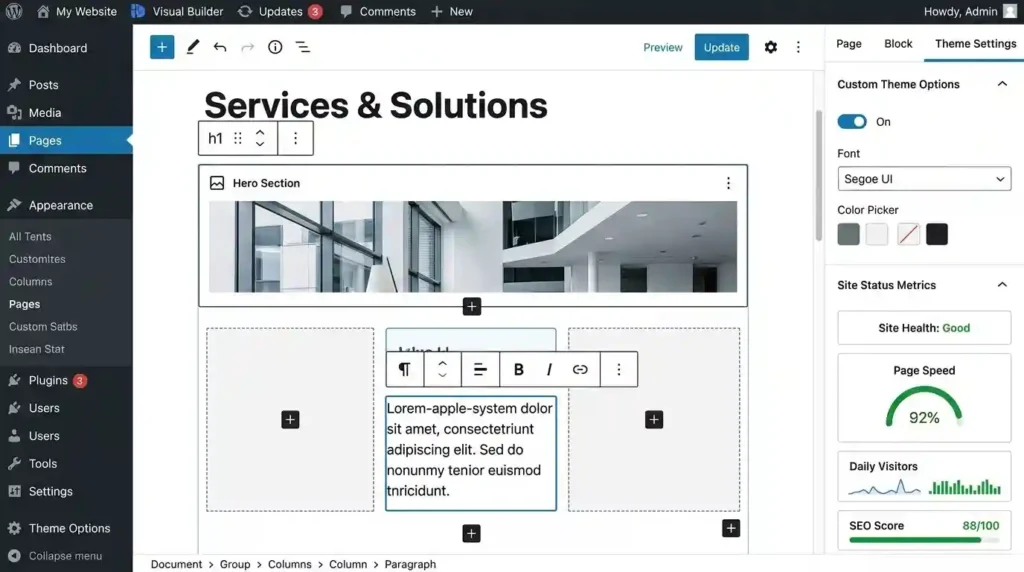
Task: Switch to the Block tab
Action: click(x=898, y=44)
